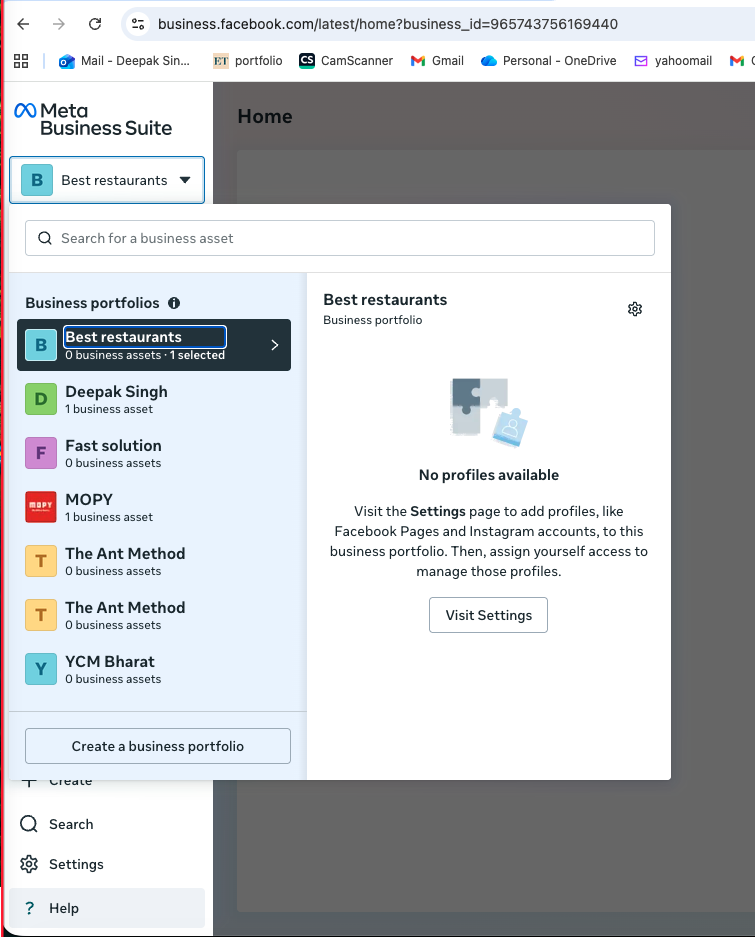Screen dimensions: 755x937
Task: Click the browser back arrow
Action: pos(23,24)
